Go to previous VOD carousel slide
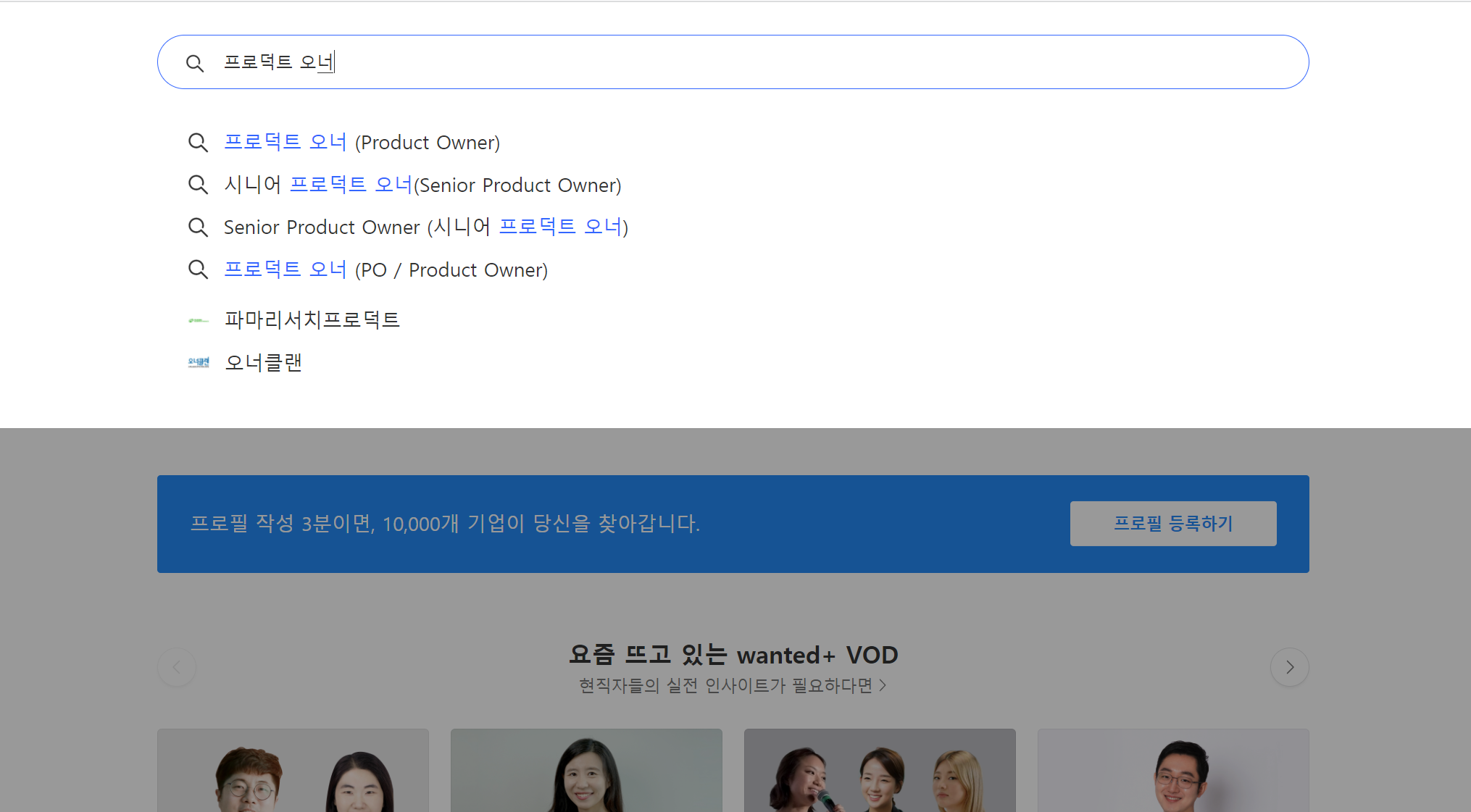This screenshot has height=812, width=1471. pos(177,667)
